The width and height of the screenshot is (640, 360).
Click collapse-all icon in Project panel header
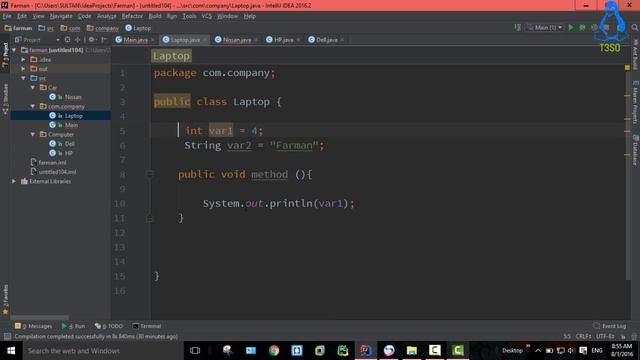coord(78,40)
